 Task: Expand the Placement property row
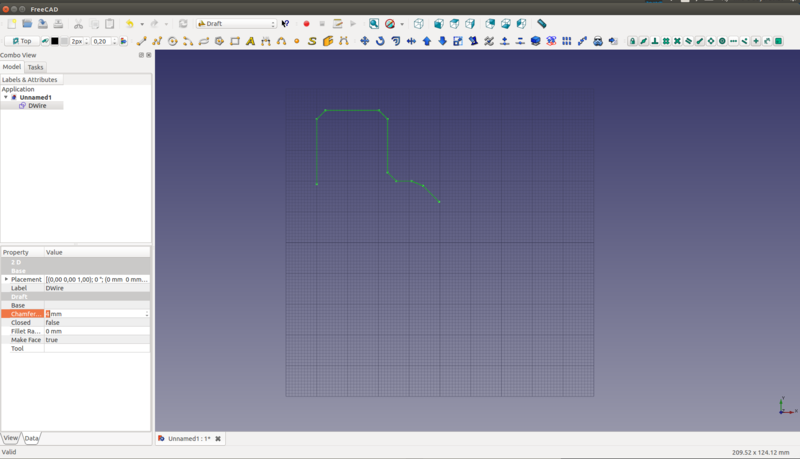pyautogui.click(x=5, y=279)
